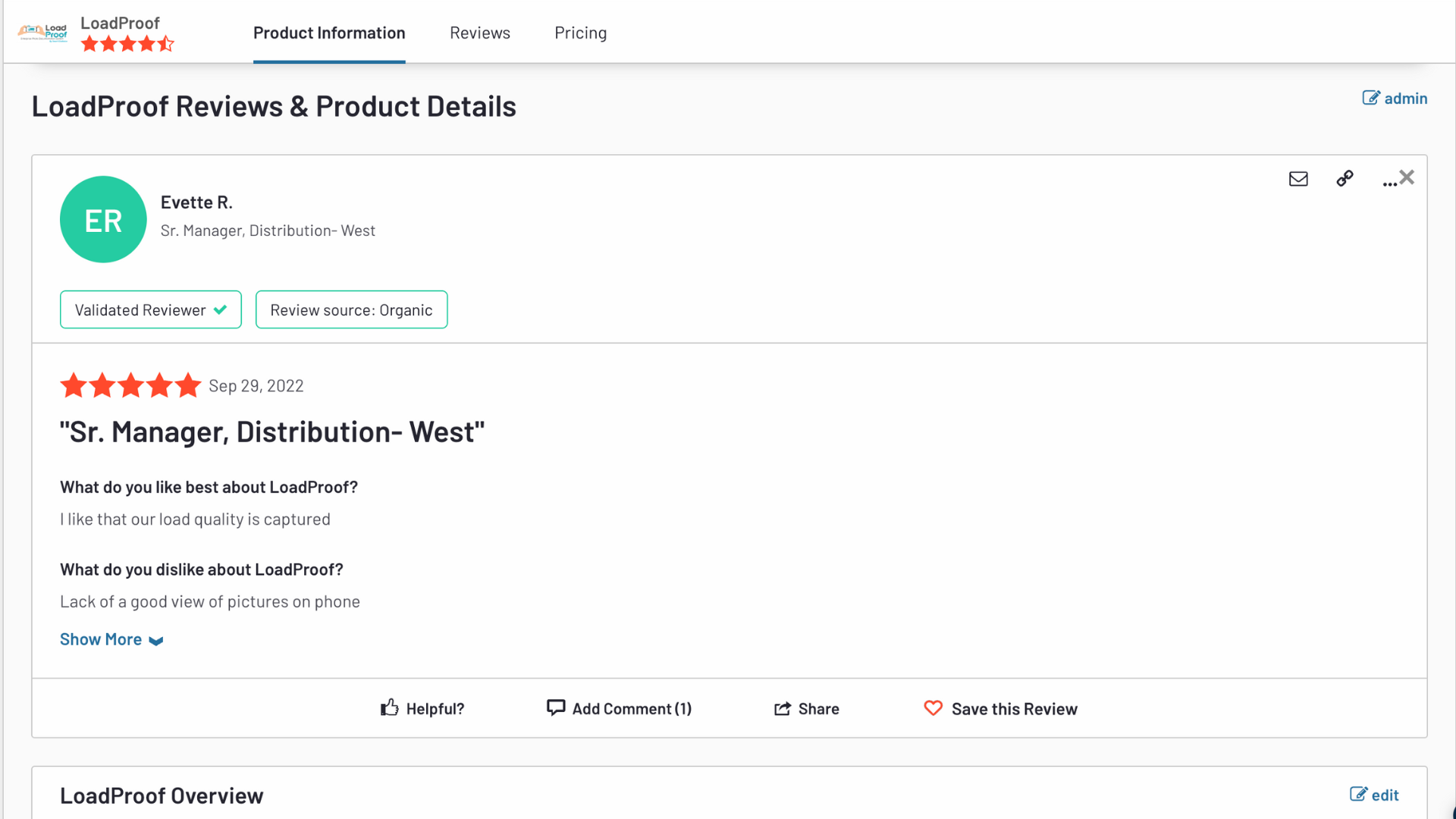Open the Product Information tab
Image resolution: width=1456 pixels, height=819 pixels.
pos(329,33)
